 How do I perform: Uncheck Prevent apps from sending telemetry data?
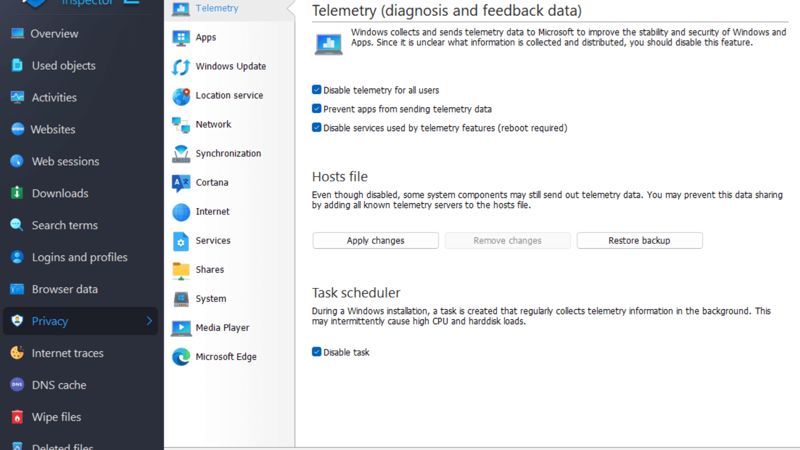coord(316,109)
